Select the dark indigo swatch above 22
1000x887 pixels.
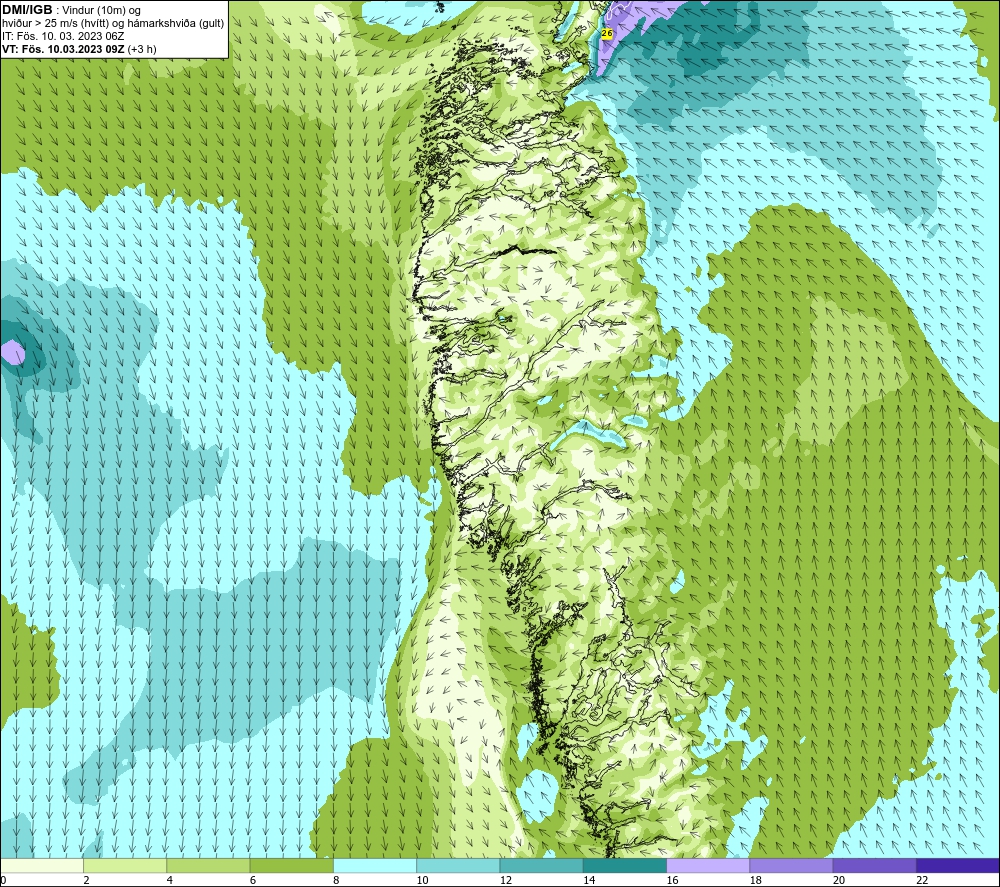tap(958, 865)
